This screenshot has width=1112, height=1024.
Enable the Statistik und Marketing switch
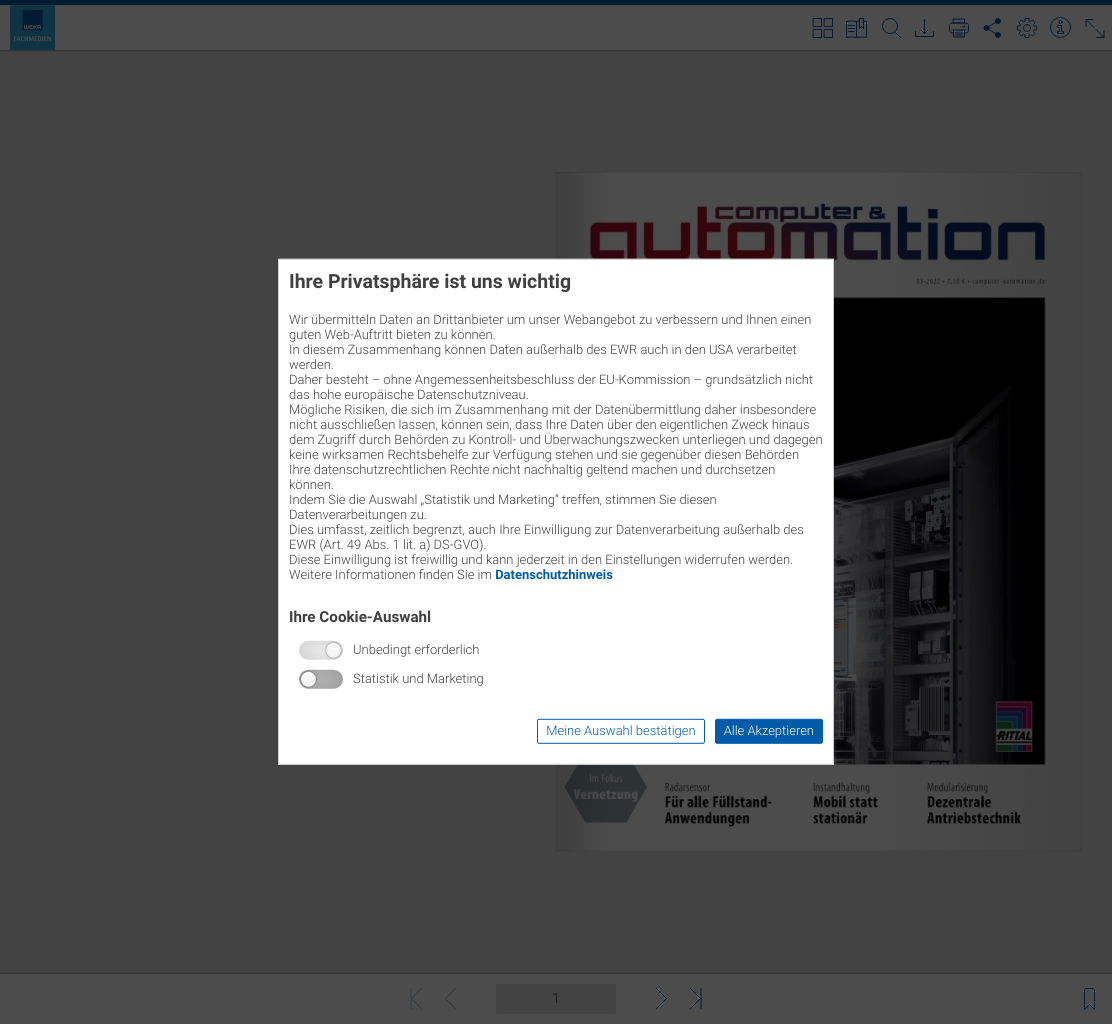pyautogui.click(x=321, y=679)
